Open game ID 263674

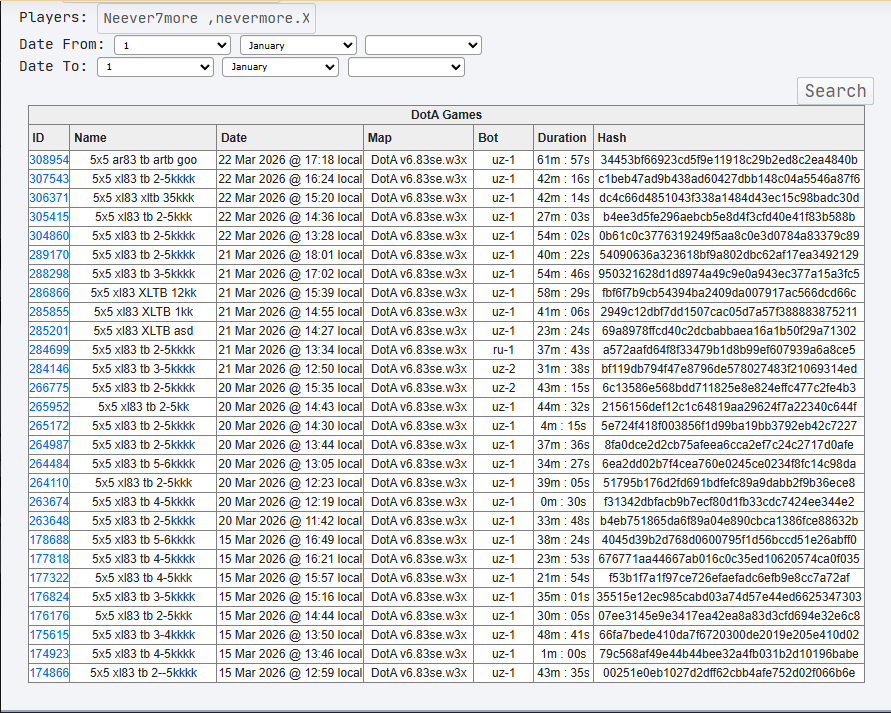(49, 502)
